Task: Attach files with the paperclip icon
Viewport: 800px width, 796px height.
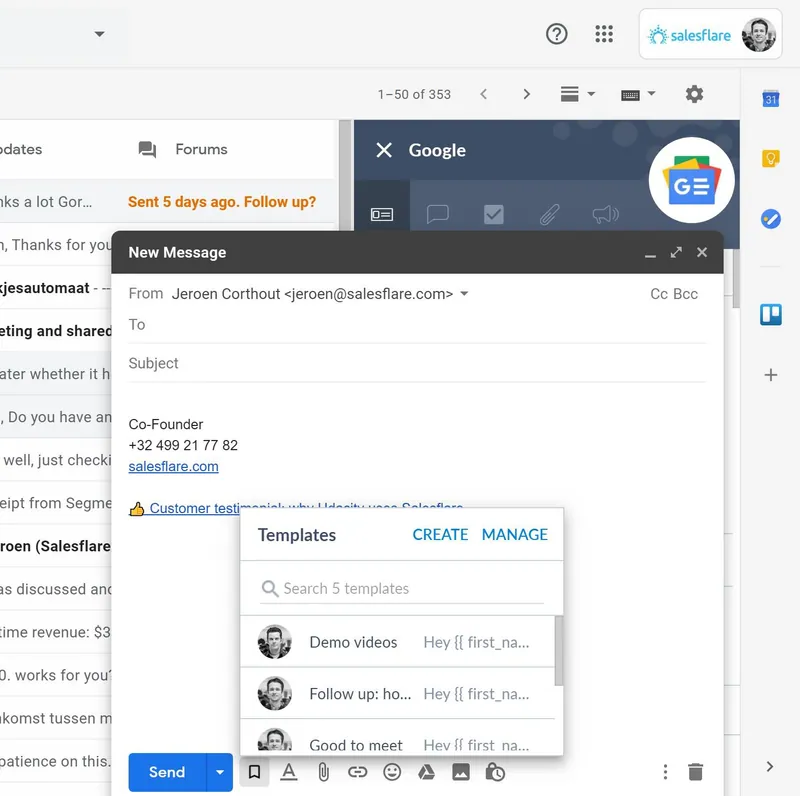Action: 323,772
